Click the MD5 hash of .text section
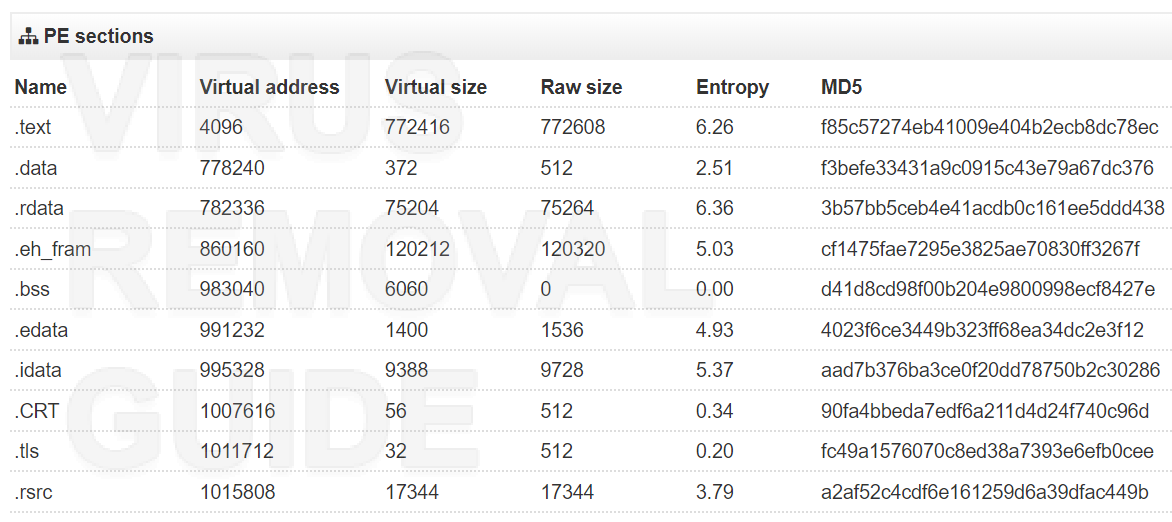The height and width of the screenshot is (522, 1172). tap(990, 128)
